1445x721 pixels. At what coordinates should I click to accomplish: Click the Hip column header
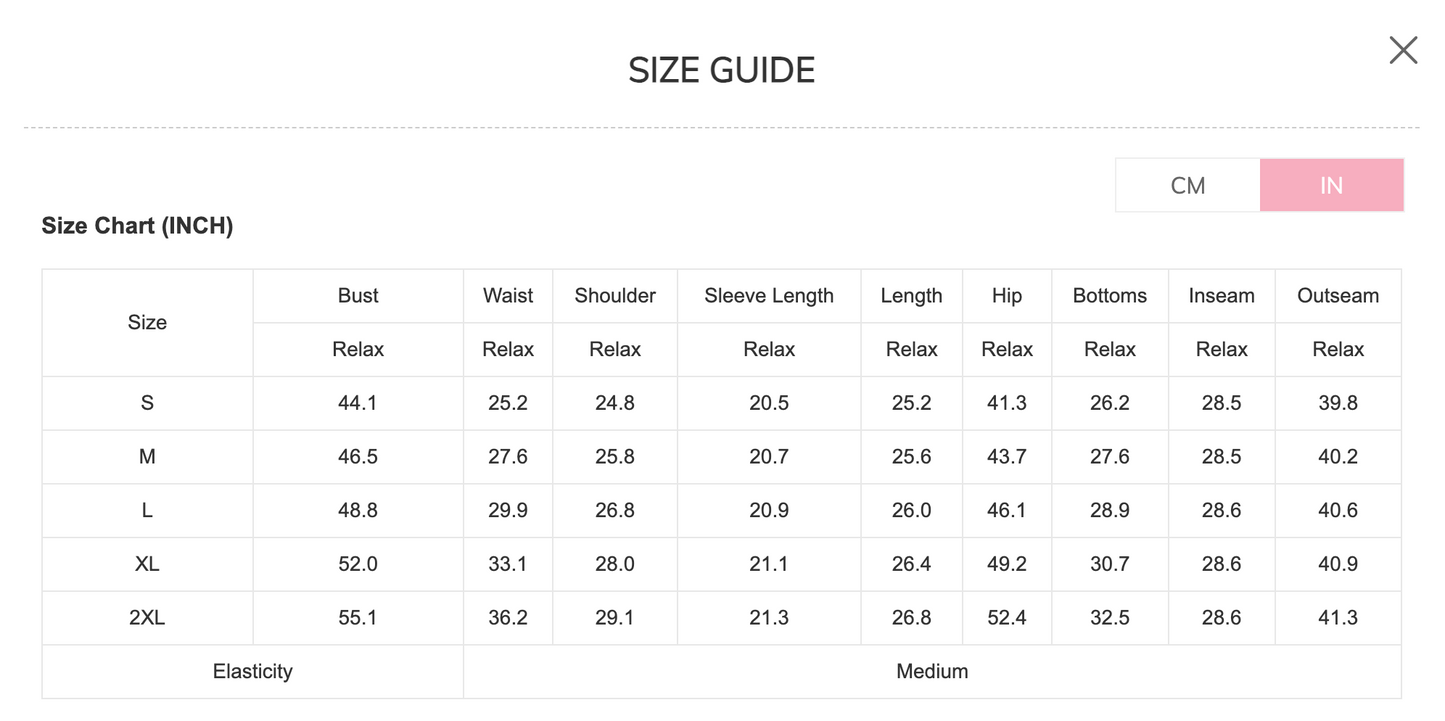(1006, 295)
